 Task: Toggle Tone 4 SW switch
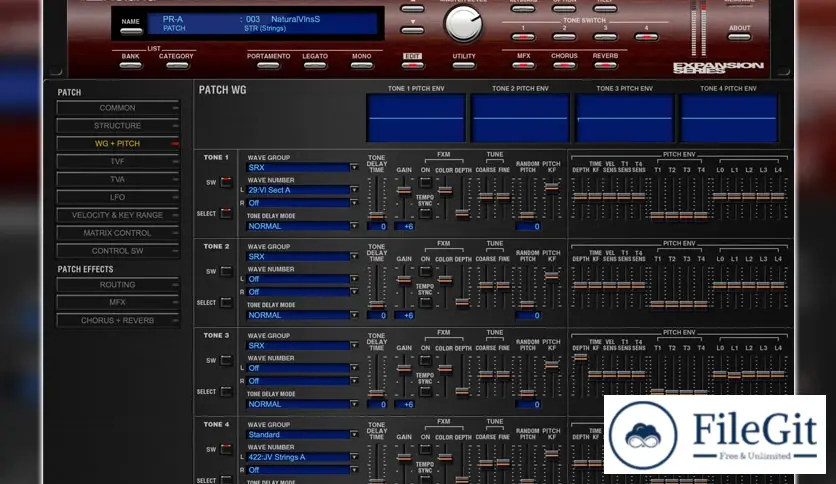[227, 449]
